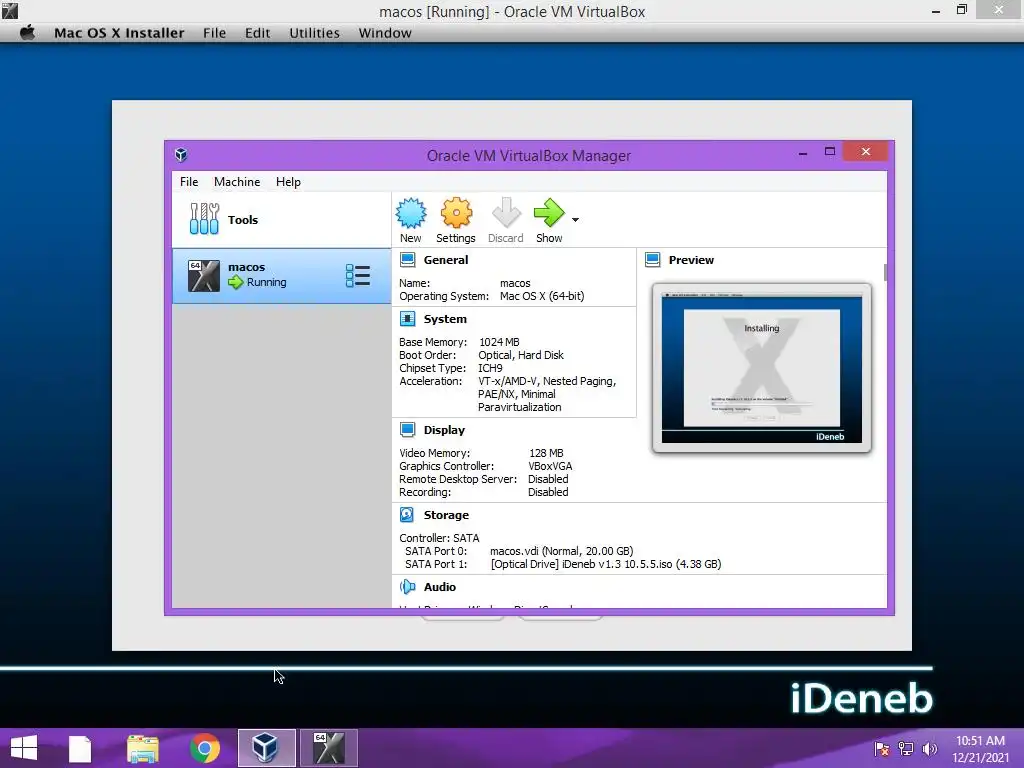Image resolution: width=1024 pixels, height=768 pixels.
Task: Click the Audio section header
Action: pos(440,586)
